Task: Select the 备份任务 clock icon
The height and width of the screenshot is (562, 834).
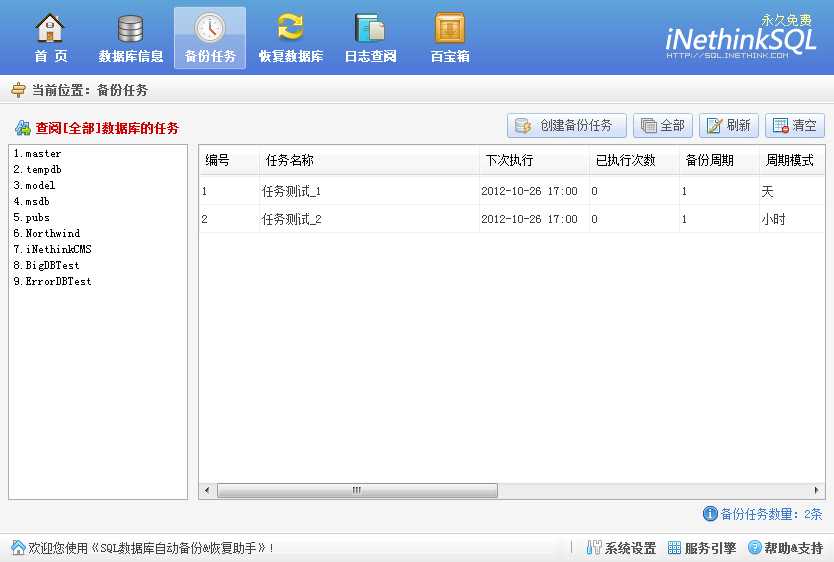Action: point(210,28)
